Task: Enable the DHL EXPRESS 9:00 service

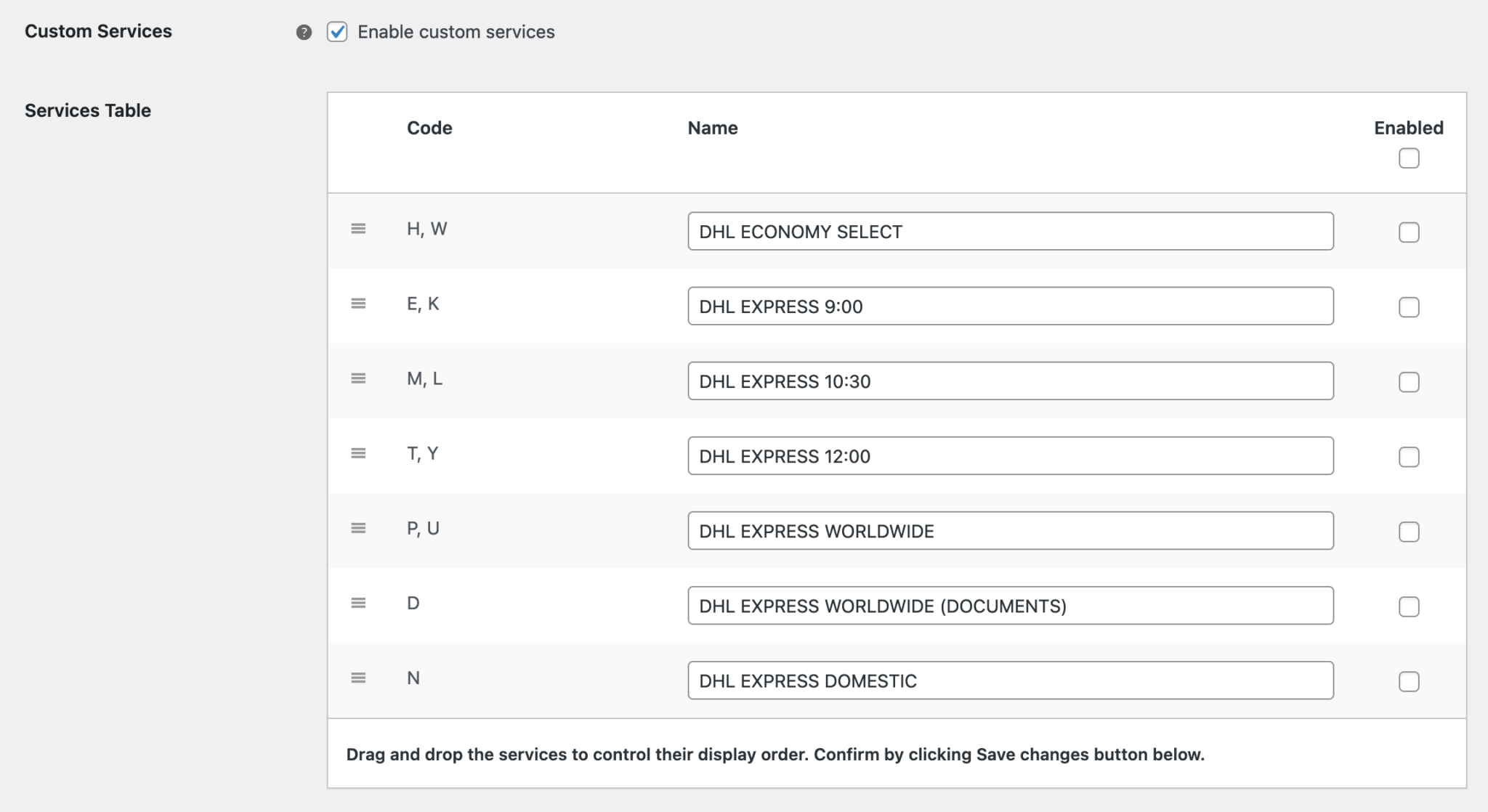Action: click(x=1408, y=307)
